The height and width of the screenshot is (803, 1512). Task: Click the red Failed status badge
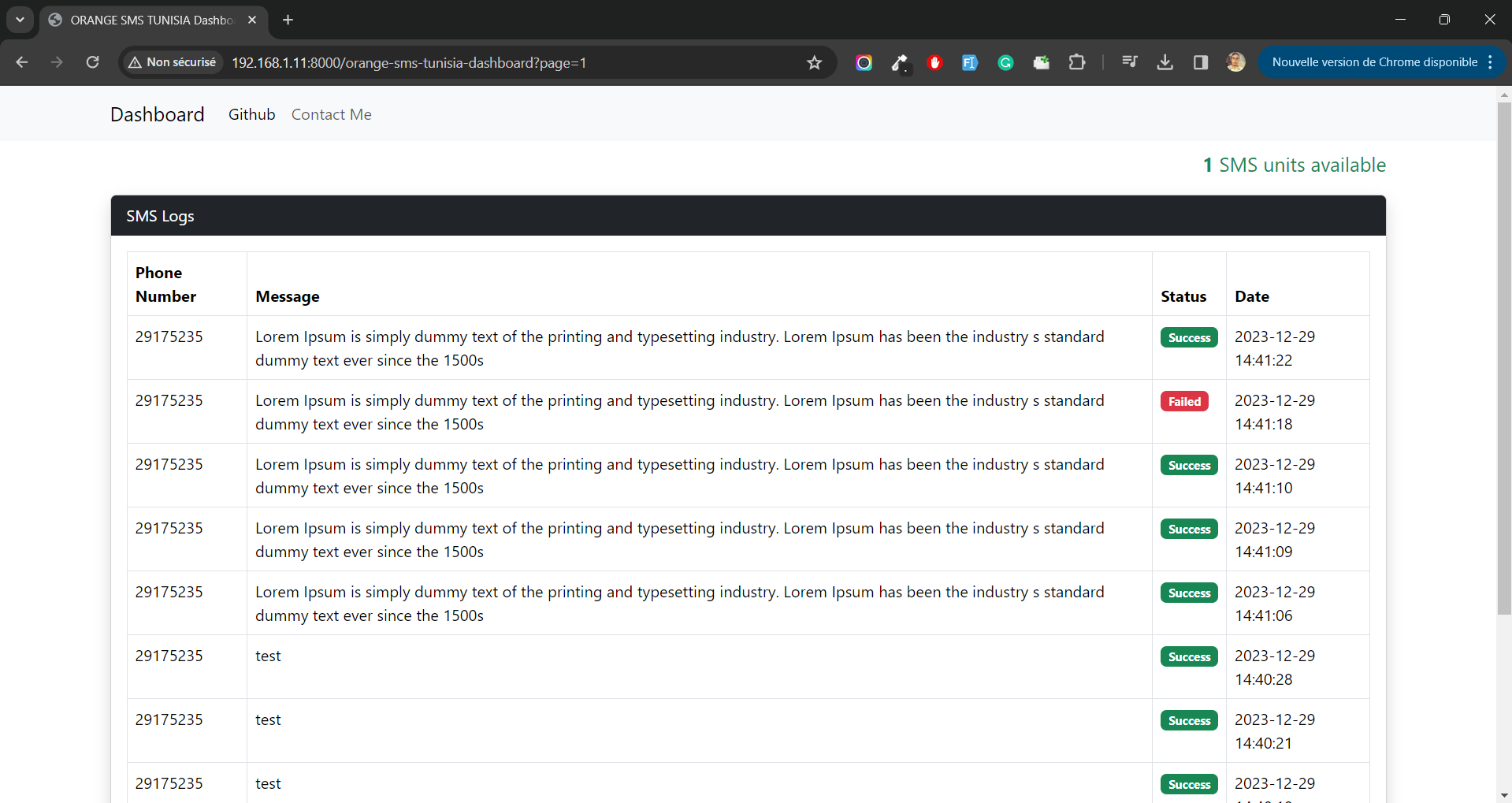point(1184,401)
